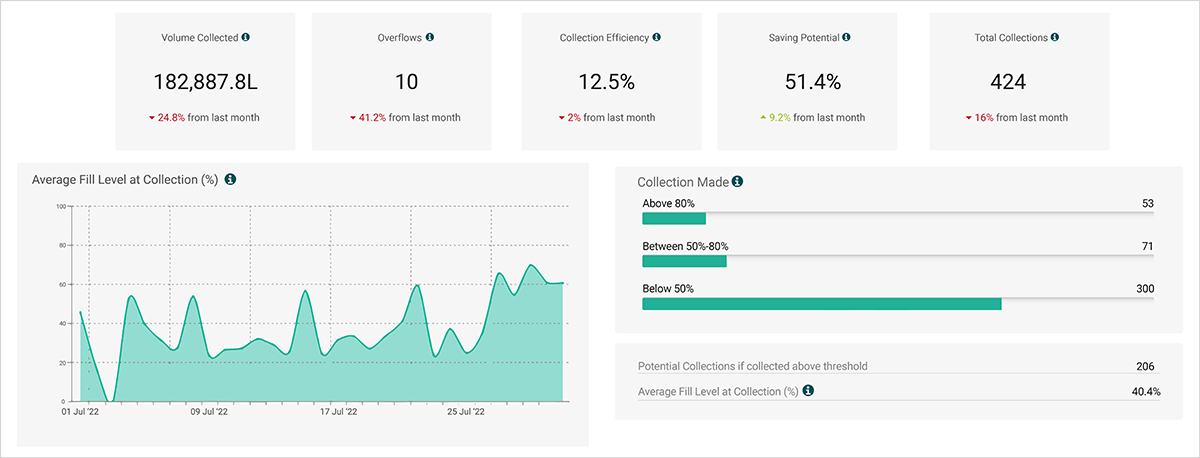
Task: Click info icon next to chart title
Action: (x=230, y=179)
